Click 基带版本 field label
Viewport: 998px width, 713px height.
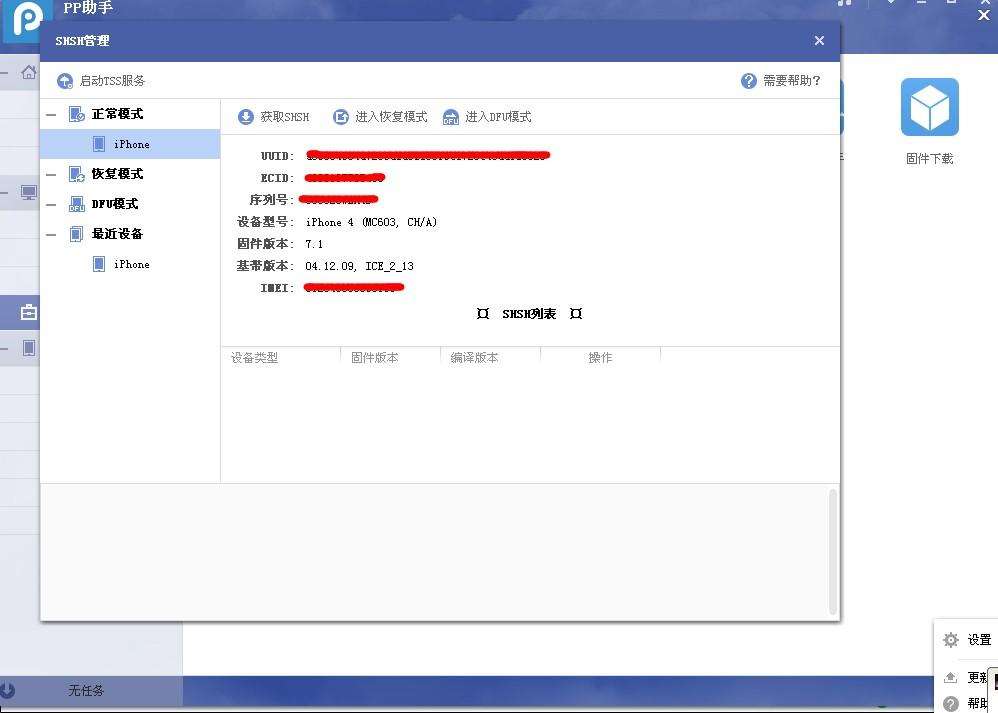[x=265, y=266]
